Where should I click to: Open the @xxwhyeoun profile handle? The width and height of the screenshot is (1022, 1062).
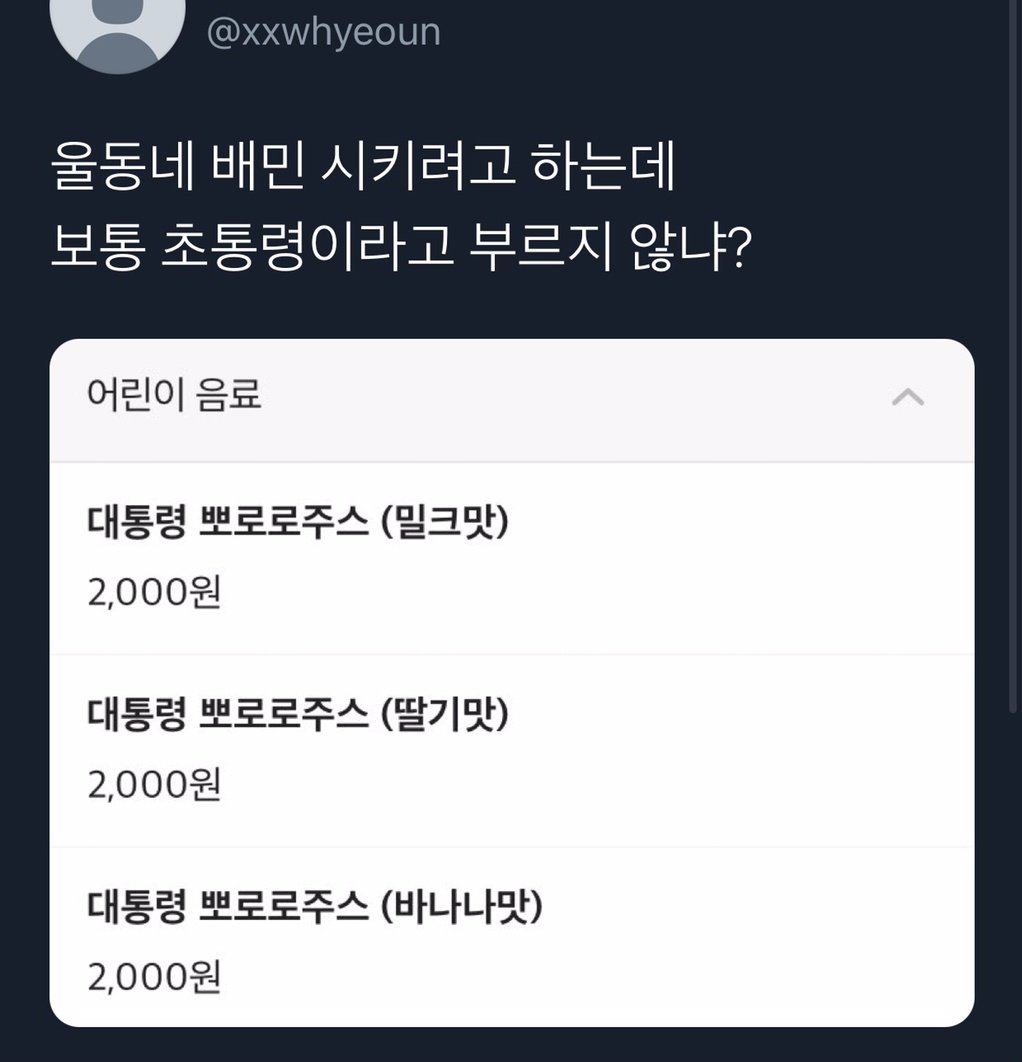pyautogui.click(x=323, y=31)
